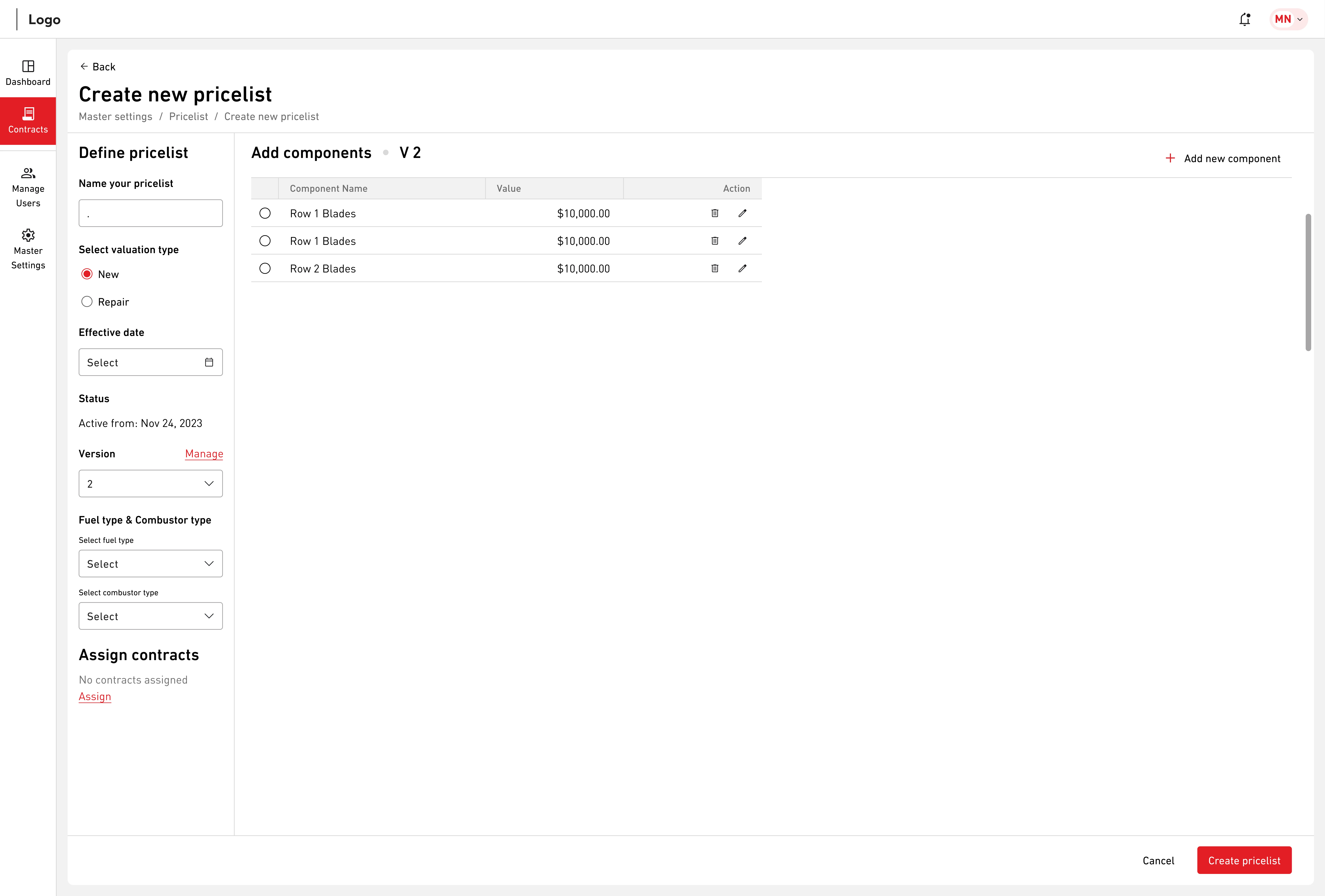Expand the Select fuel type dropdown

click(x=150, y=564)
